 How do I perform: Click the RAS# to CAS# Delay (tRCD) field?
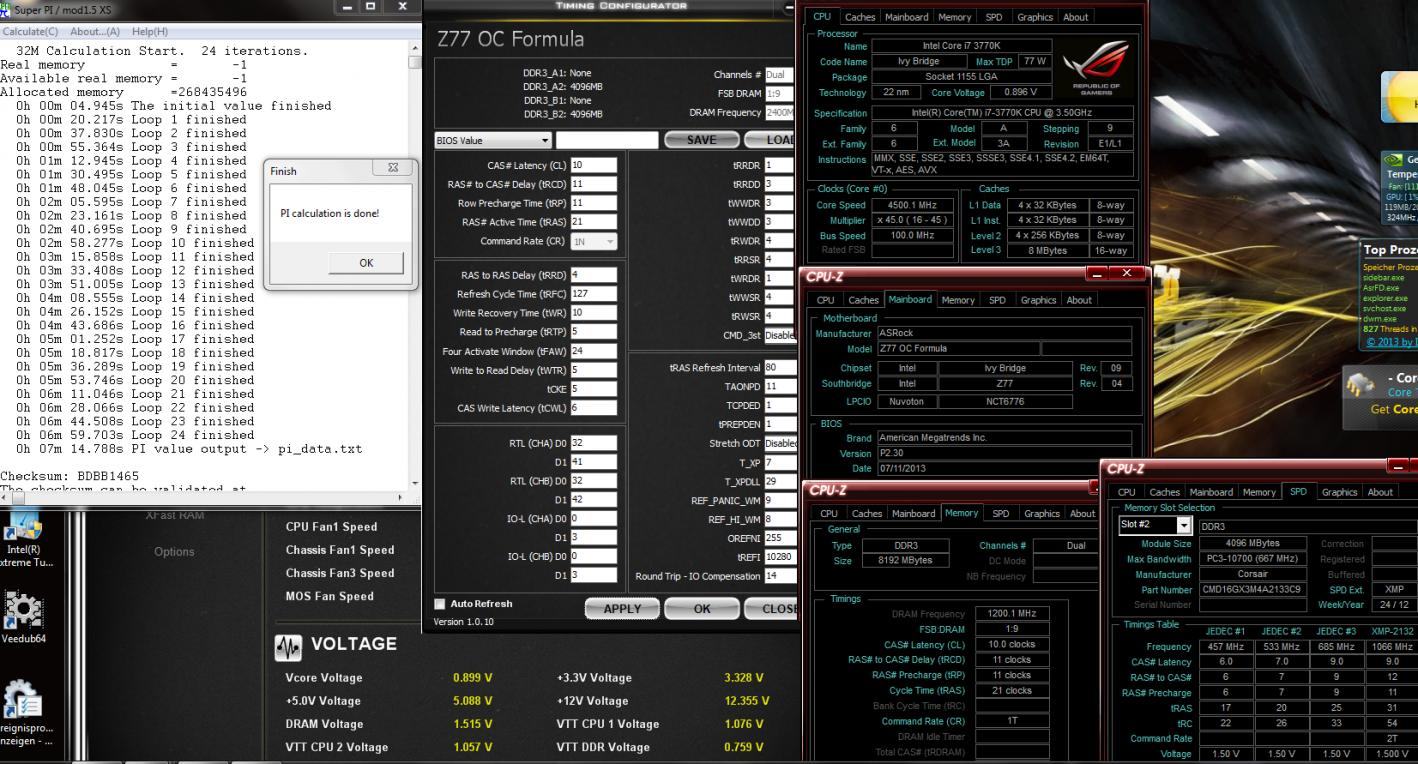(594, 184)
